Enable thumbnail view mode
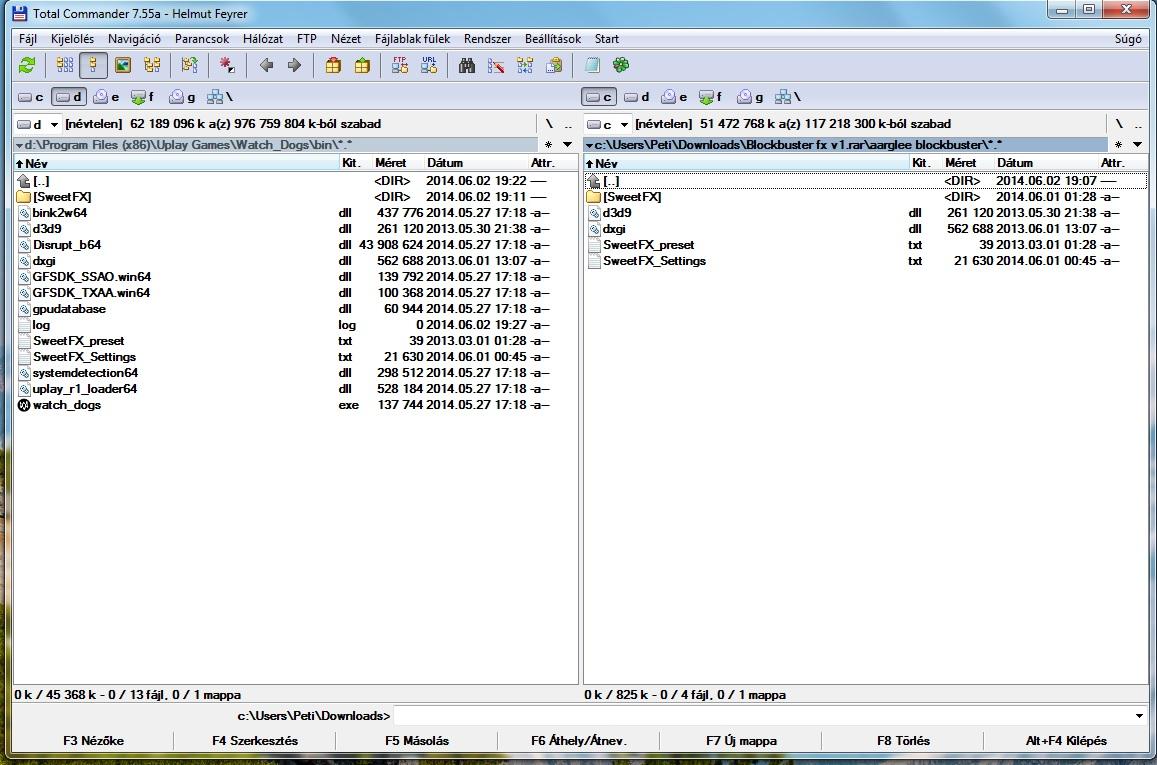Image resolution: width=1157 pixels, height=765 pixels. click(x=123, y=66)
